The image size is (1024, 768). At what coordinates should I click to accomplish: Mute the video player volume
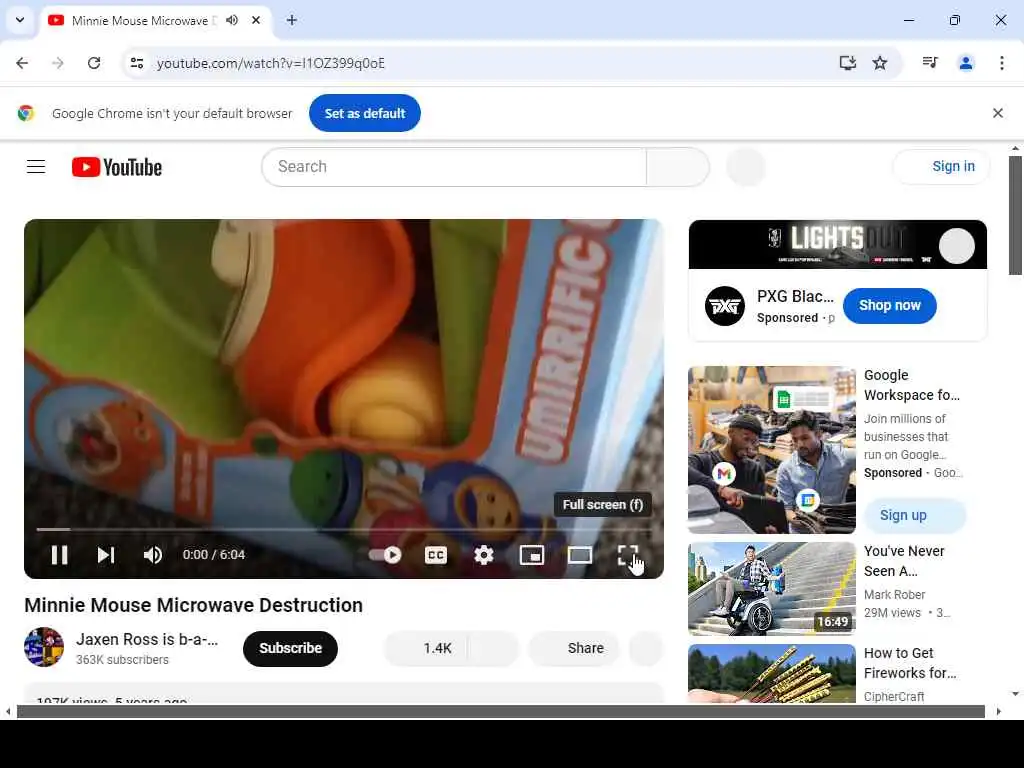click(153, 554)
